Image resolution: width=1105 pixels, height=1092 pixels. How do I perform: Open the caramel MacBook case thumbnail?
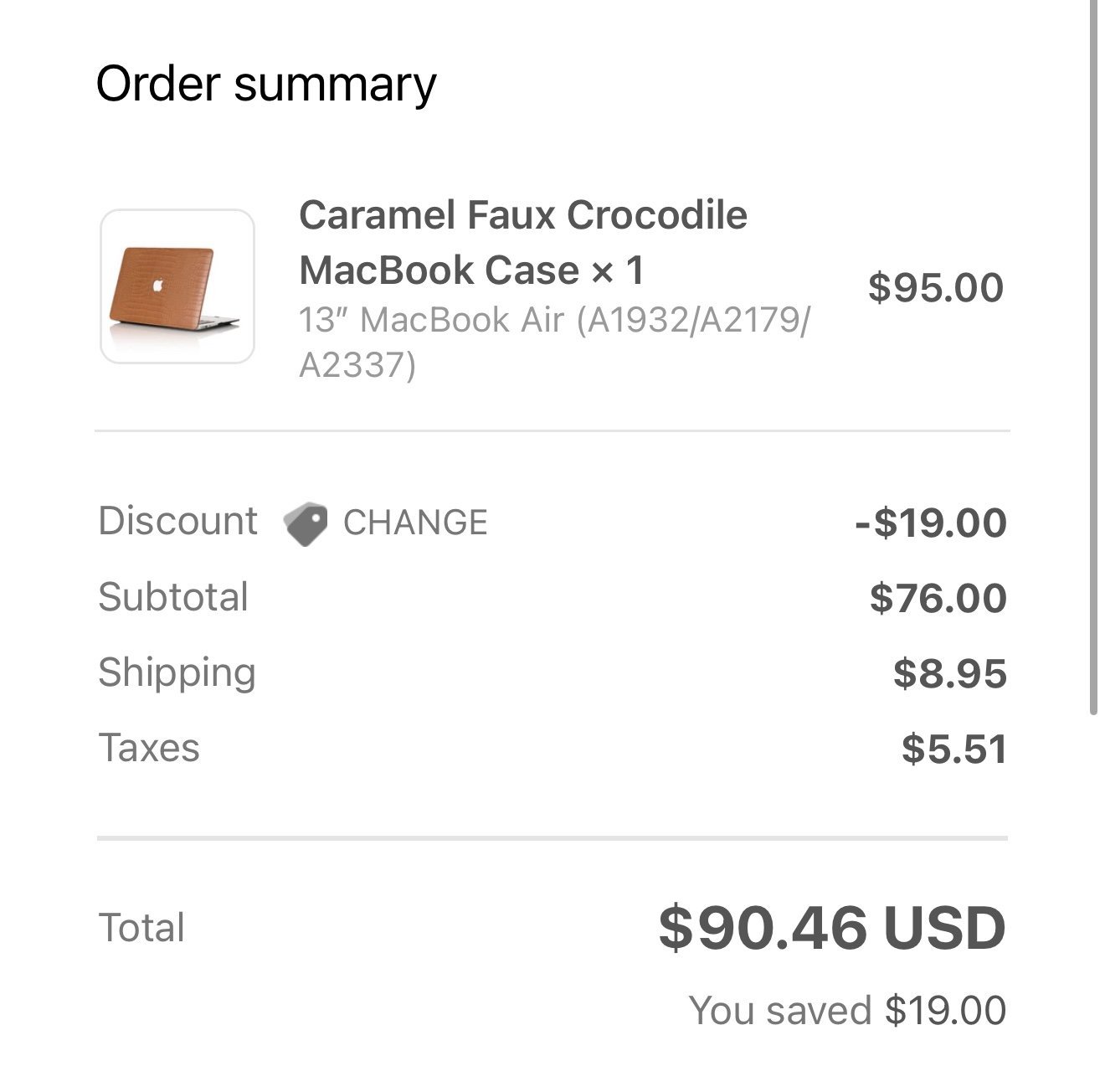click(x=177, y=286)
